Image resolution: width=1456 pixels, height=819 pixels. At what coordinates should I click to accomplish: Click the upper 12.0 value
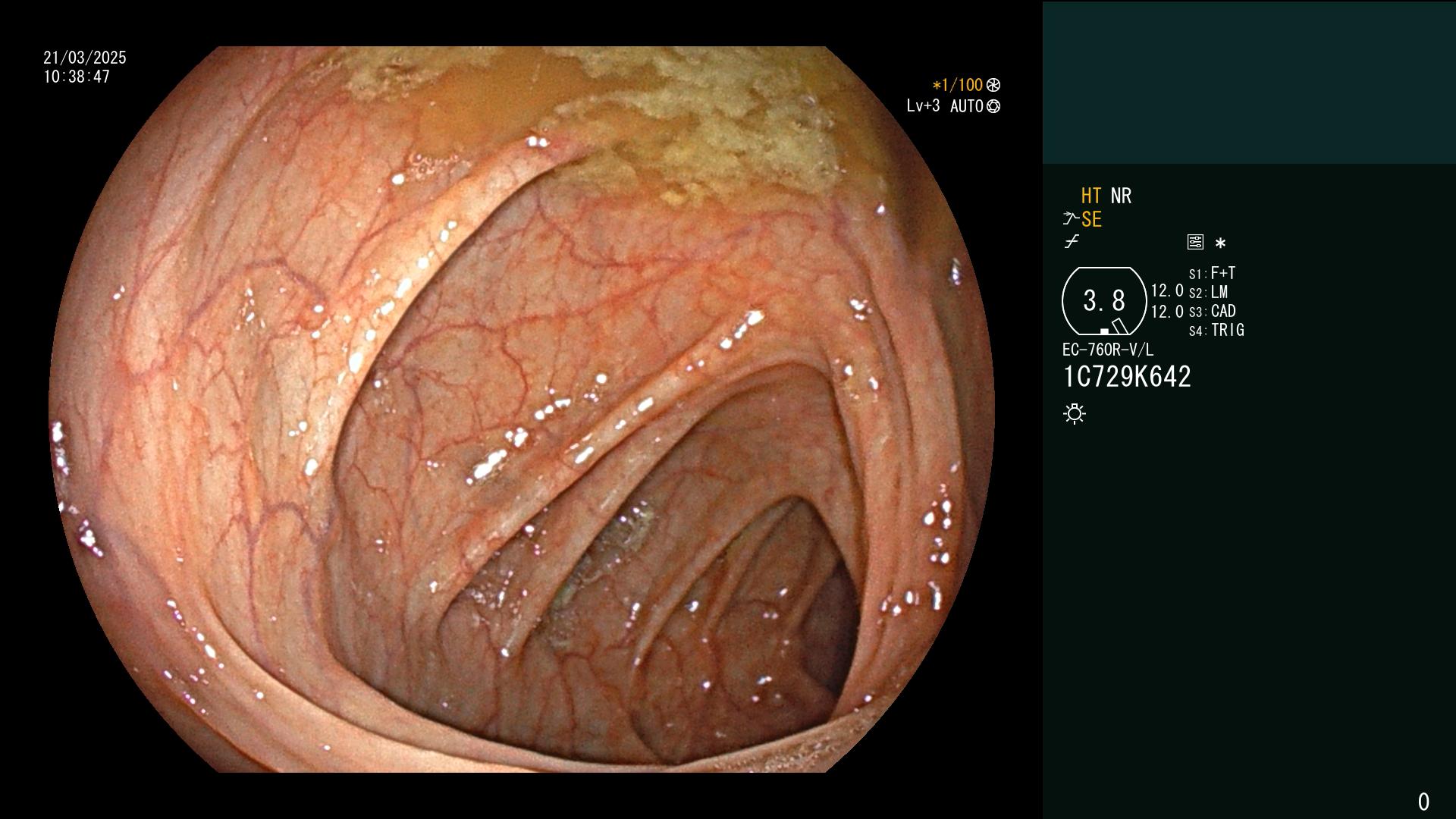click(1167, 290)
